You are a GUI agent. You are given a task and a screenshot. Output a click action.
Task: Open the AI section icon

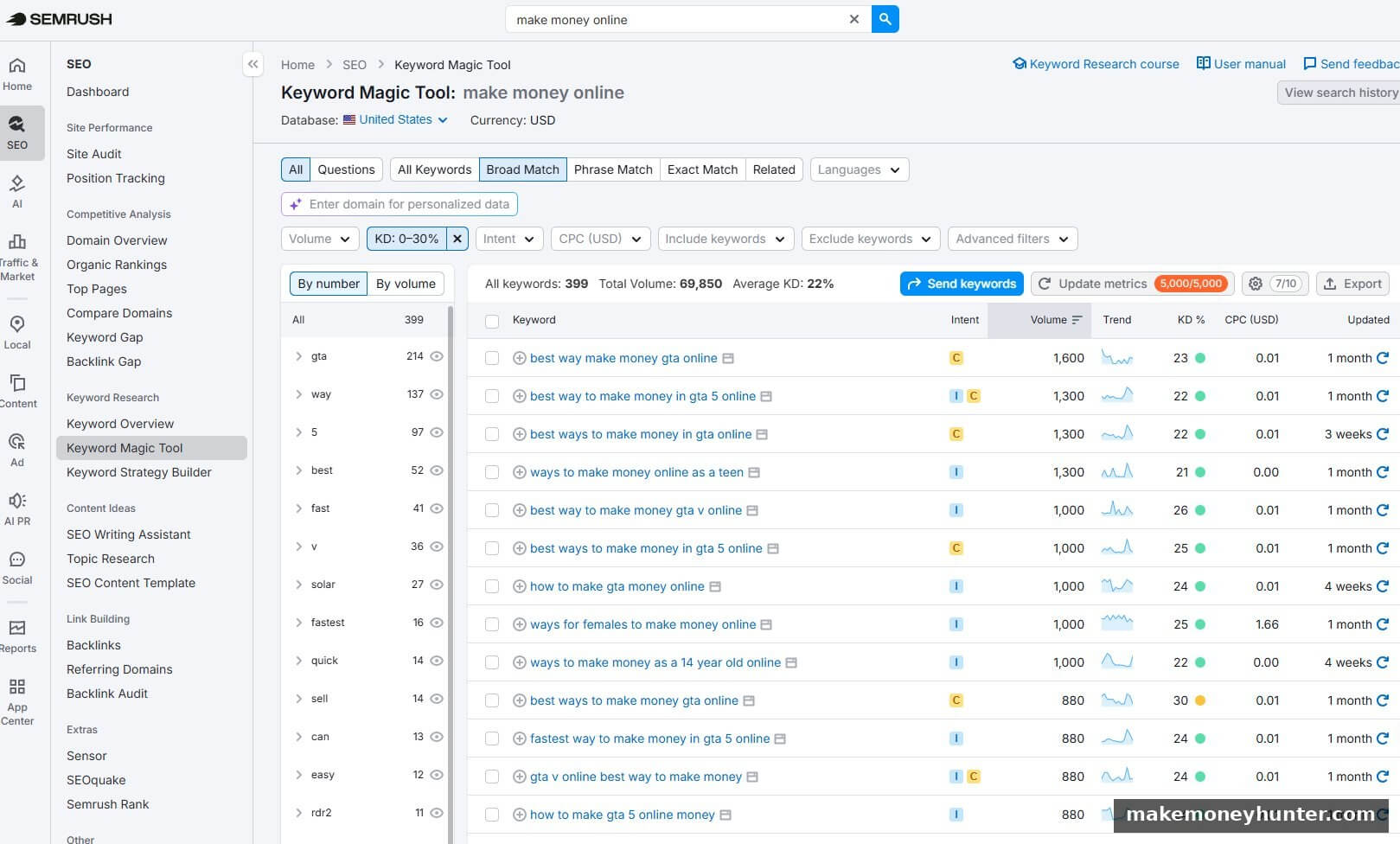[17, 183]
